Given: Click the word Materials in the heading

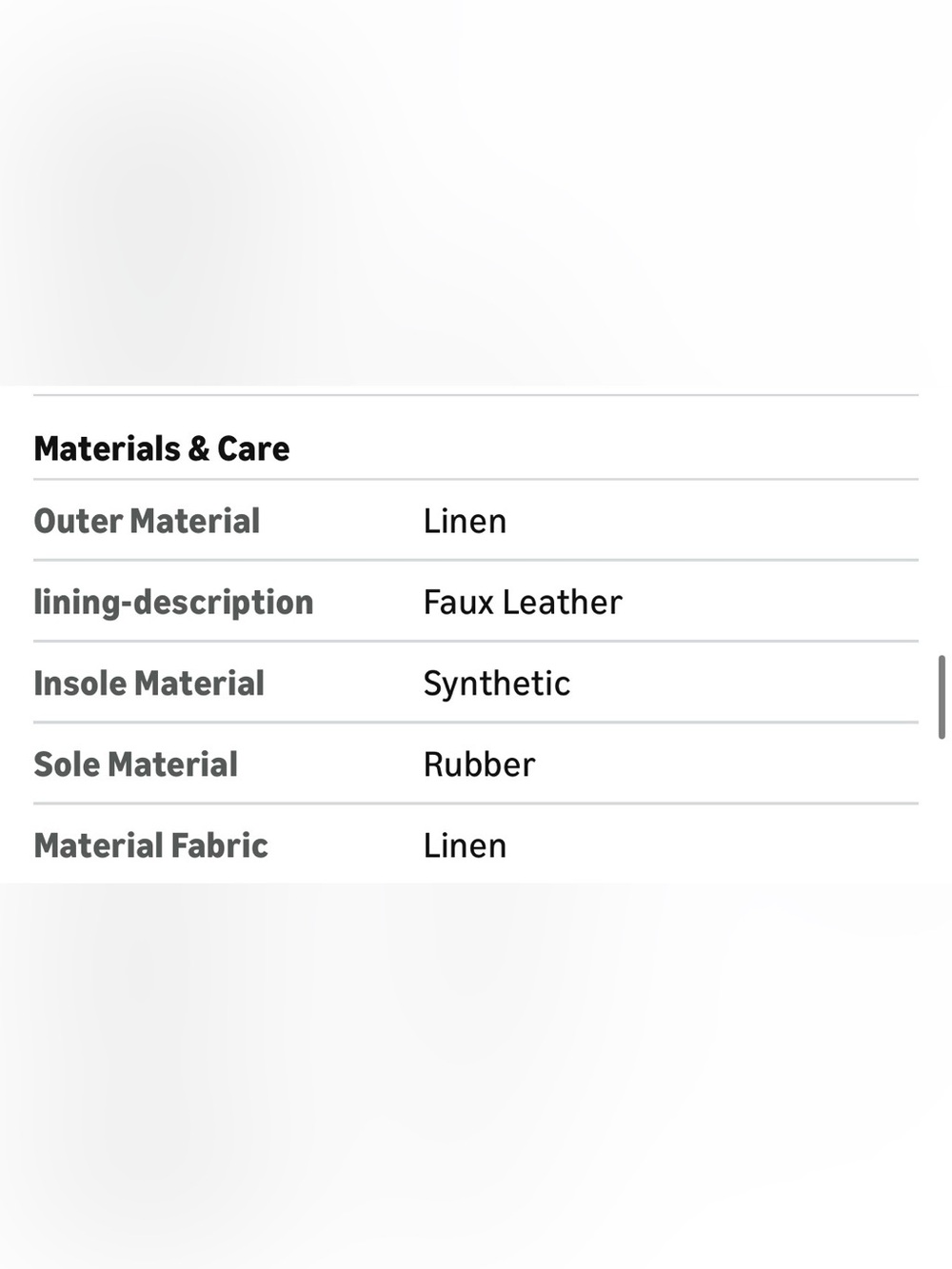Looking at the screenshot, I should (x=108, y=448).
